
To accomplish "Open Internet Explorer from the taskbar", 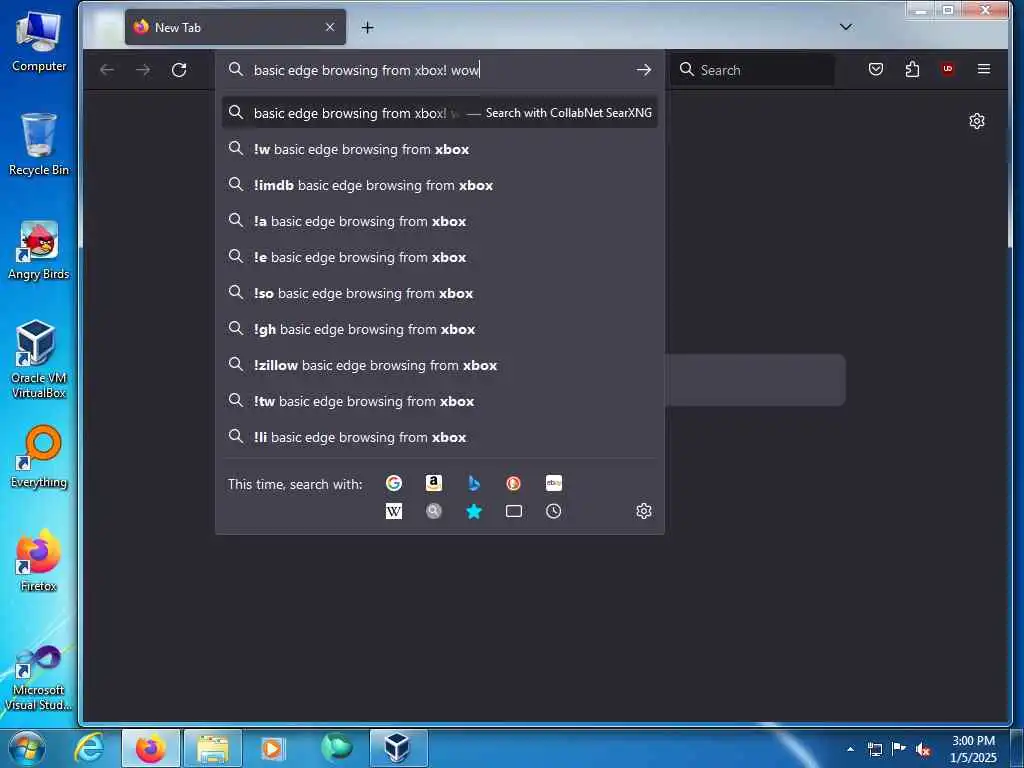I will tap(89, 748).
